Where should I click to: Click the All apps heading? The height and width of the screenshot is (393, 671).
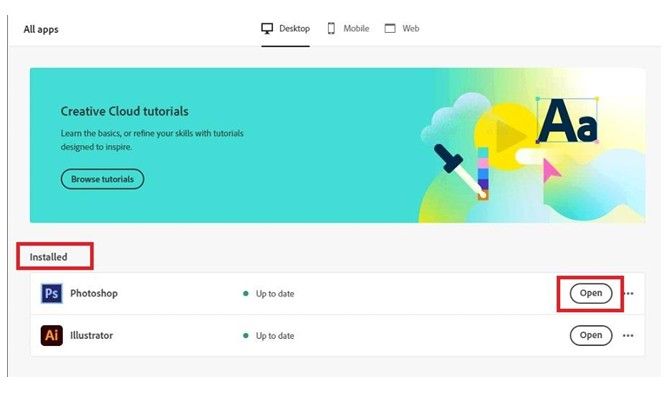tap(41, 30)
